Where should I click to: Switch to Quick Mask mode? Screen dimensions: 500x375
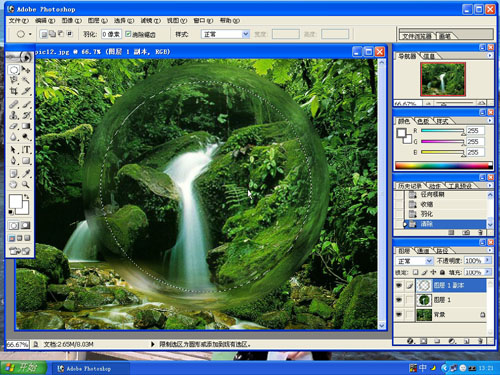pyautogui.click(x=26, y=226)
